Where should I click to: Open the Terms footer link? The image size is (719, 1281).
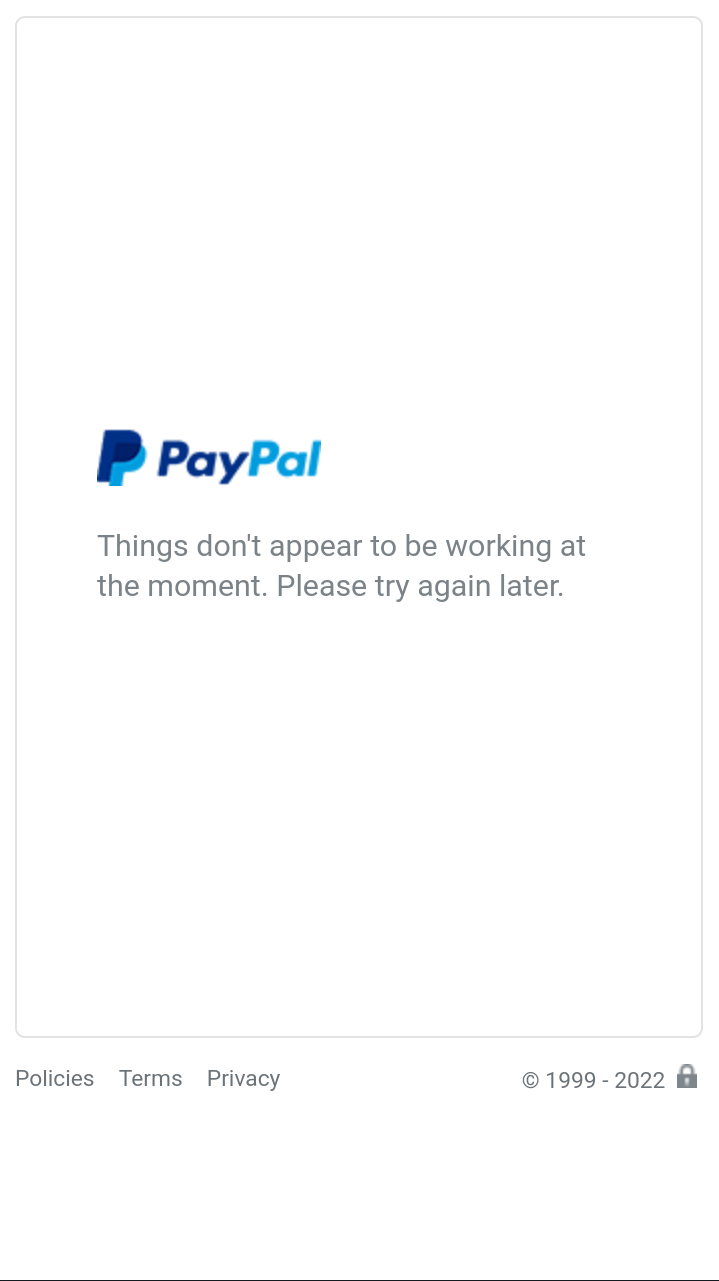(x=150, y=1078)
